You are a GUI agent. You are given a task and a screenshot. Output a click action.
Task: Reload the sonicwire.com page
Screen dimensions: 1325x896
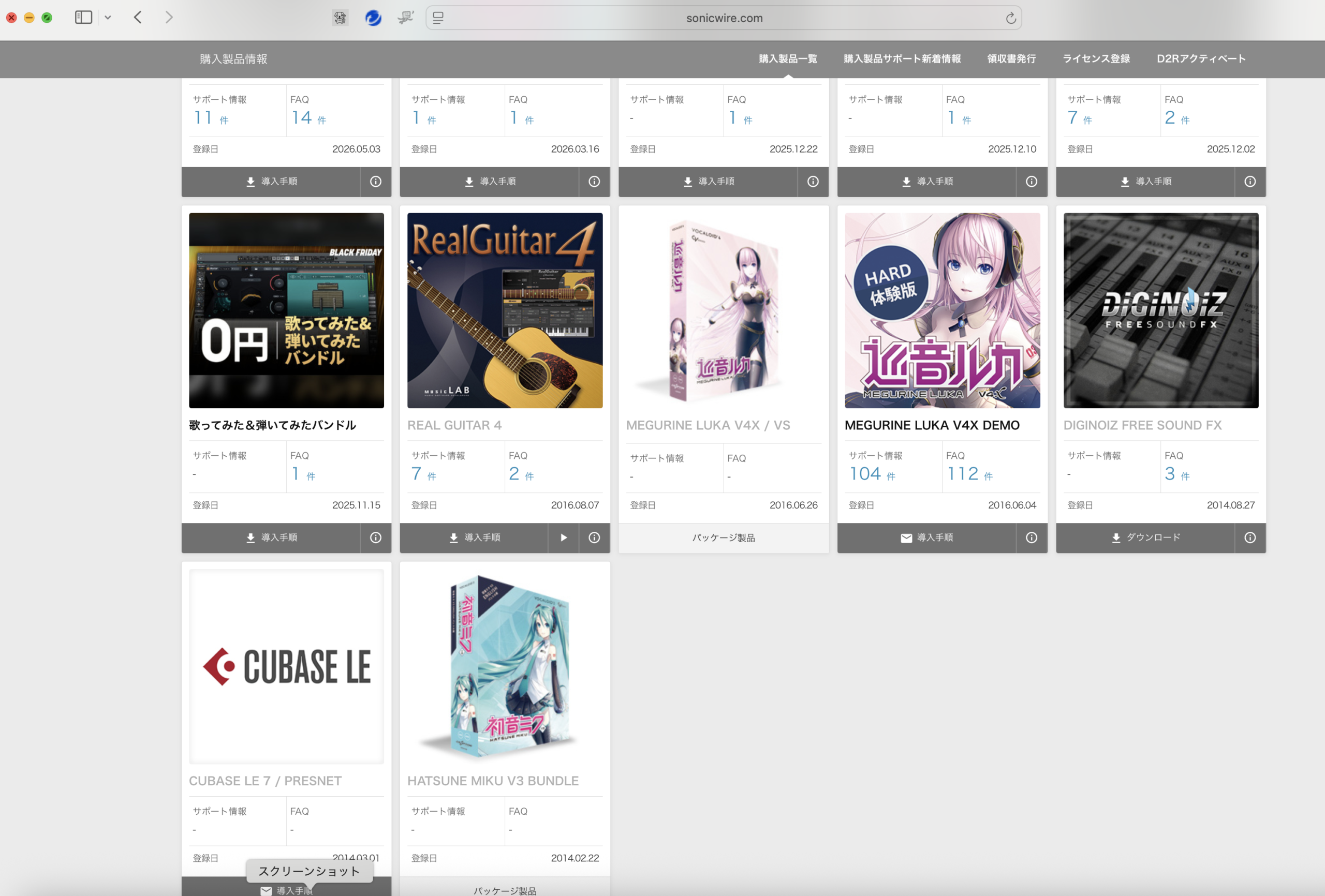click(x=1010, y=18)
